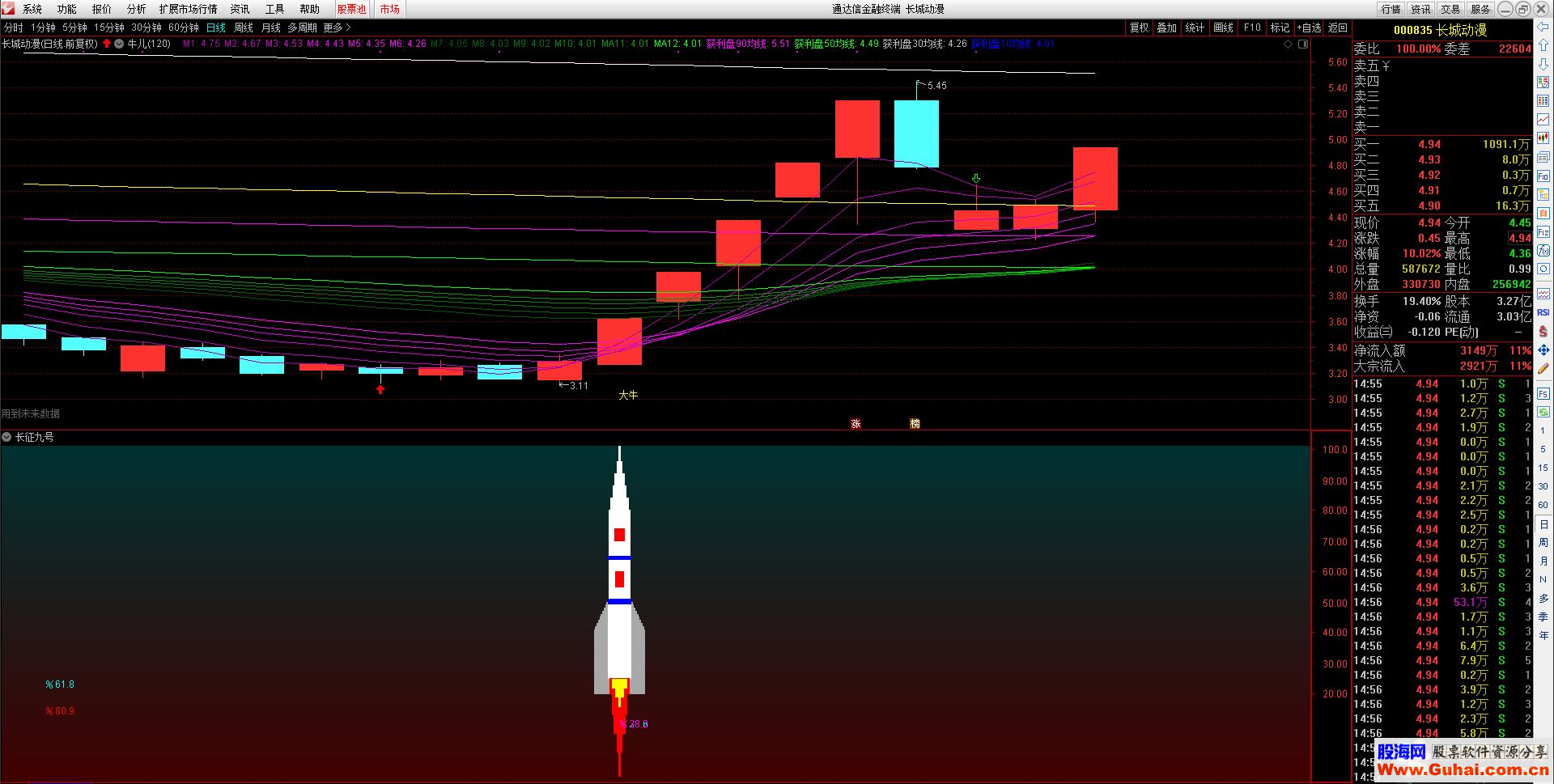
Task: Switch to the 市场 tab
Action: [x=390, y=9]
